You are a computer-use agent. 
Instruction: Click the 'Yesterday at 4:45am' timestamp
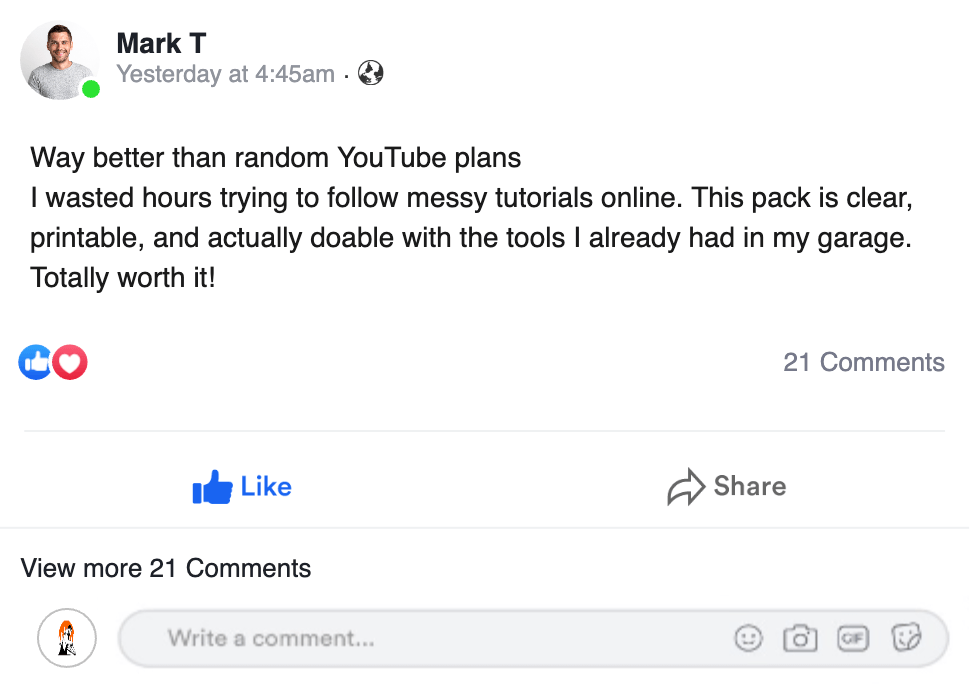pyautogui.click(x=225, y=74)
